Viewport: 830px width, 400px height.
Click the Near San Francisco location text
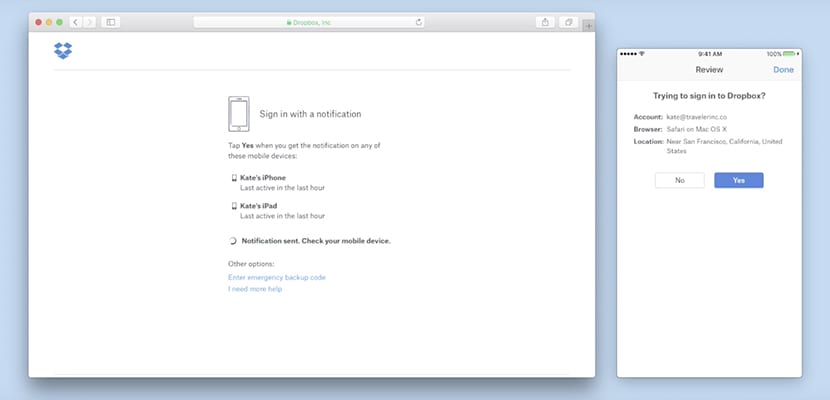point(724,146)
